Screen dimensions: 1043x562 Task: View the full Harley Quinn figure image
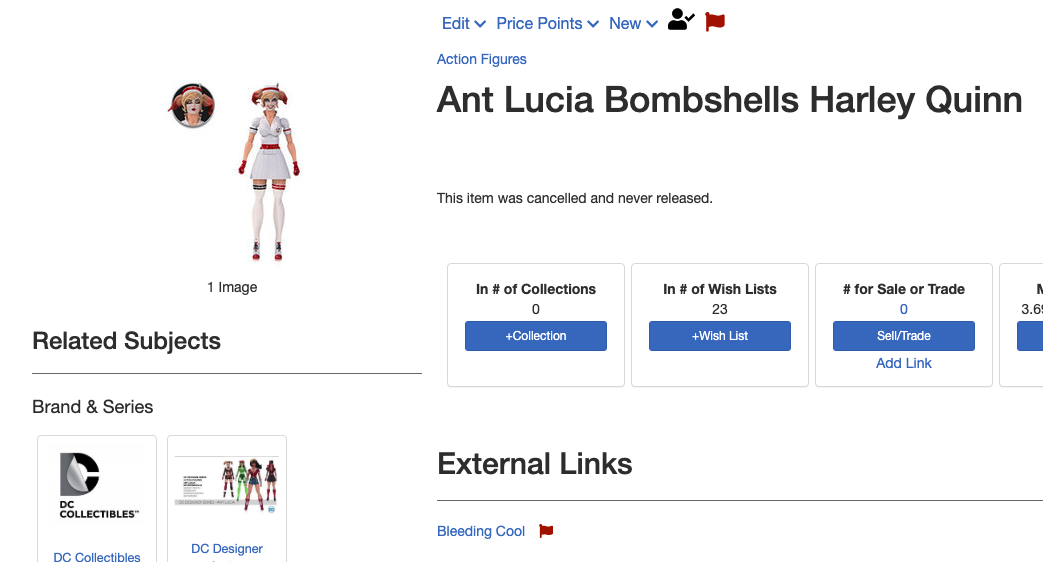(x=270, y=173)
